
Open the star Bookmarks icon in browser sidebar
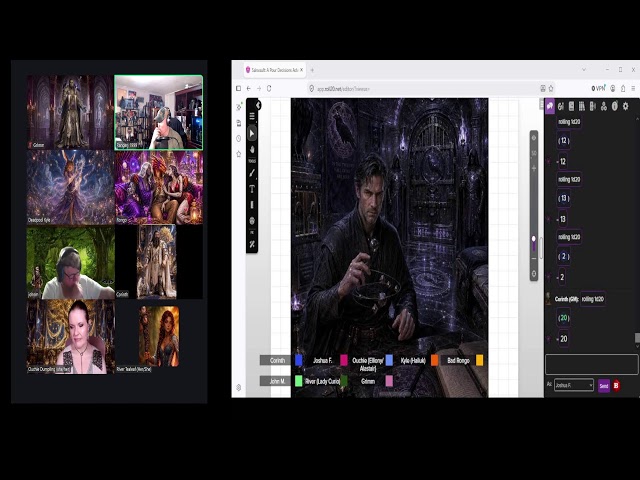point(239,154)
